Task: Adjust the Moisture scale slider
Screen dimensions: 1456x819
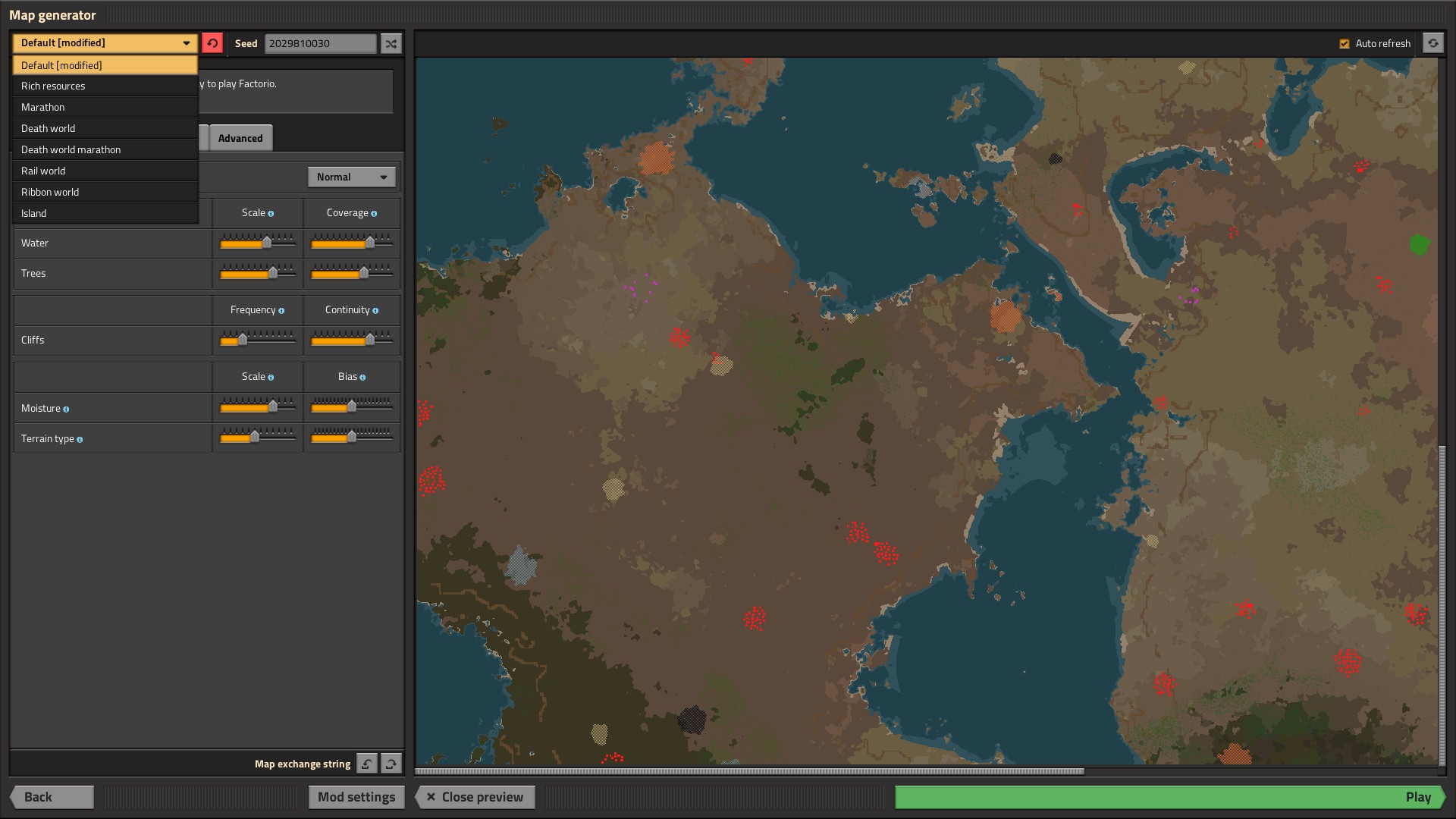Action: click(x=258, y=407)
